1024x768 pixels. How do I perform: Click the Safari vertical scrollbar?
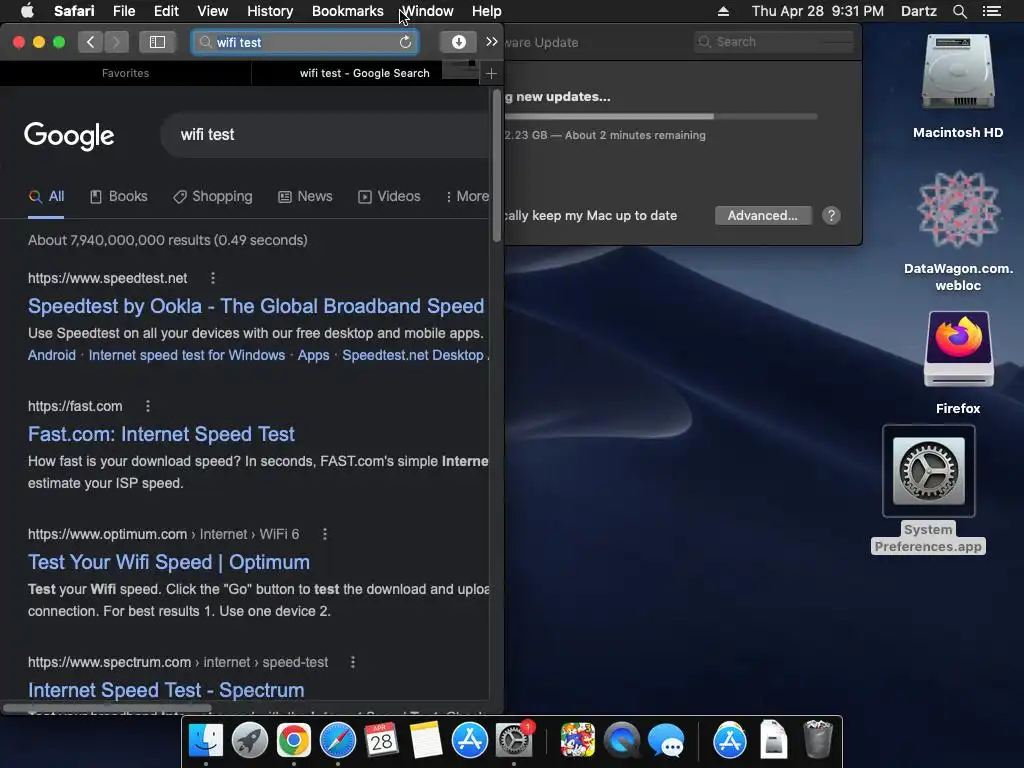coord(497,167)
